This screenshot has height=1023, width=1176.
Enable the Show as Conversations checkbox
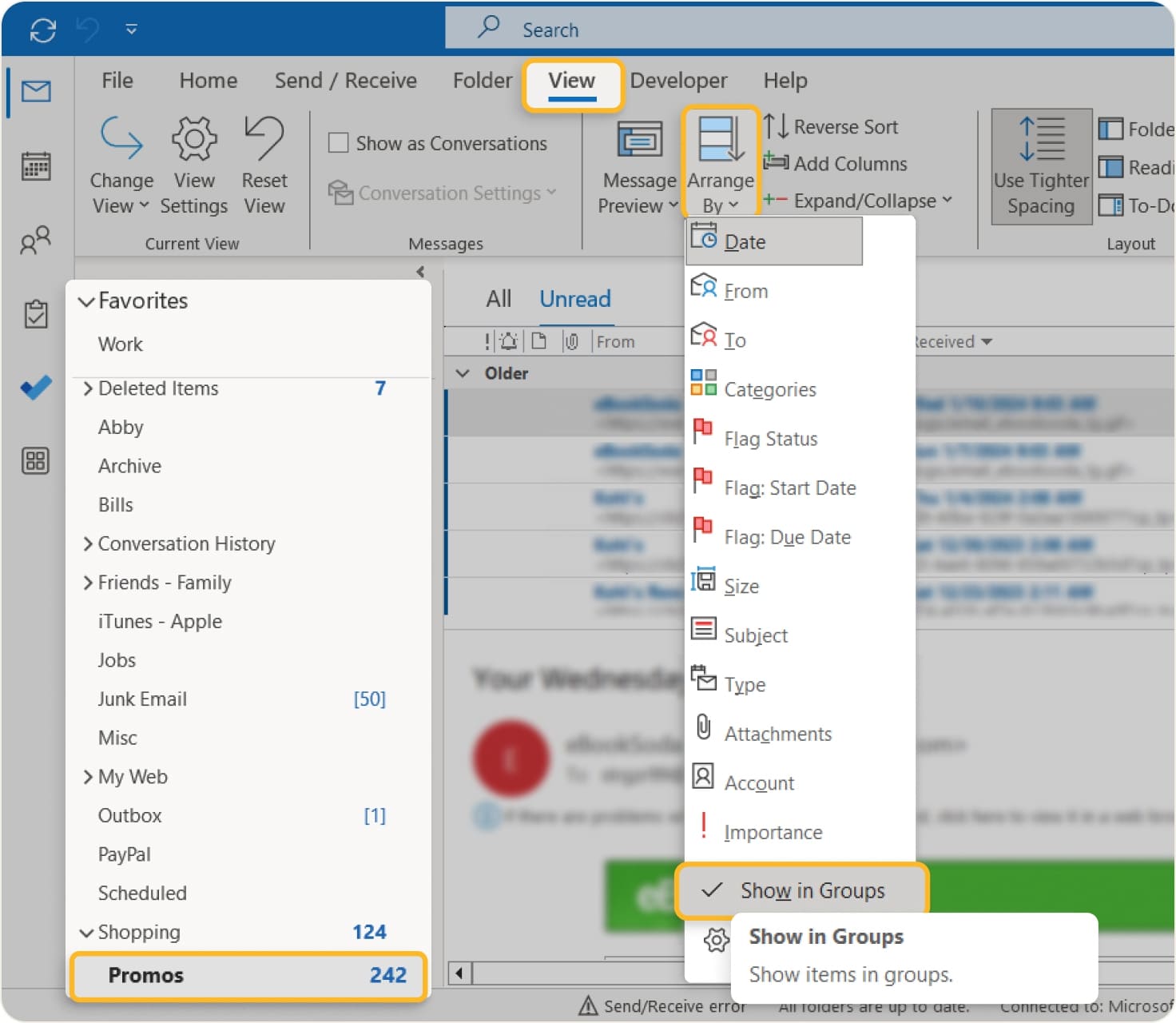pyautogui.click(x=339, y=143)
